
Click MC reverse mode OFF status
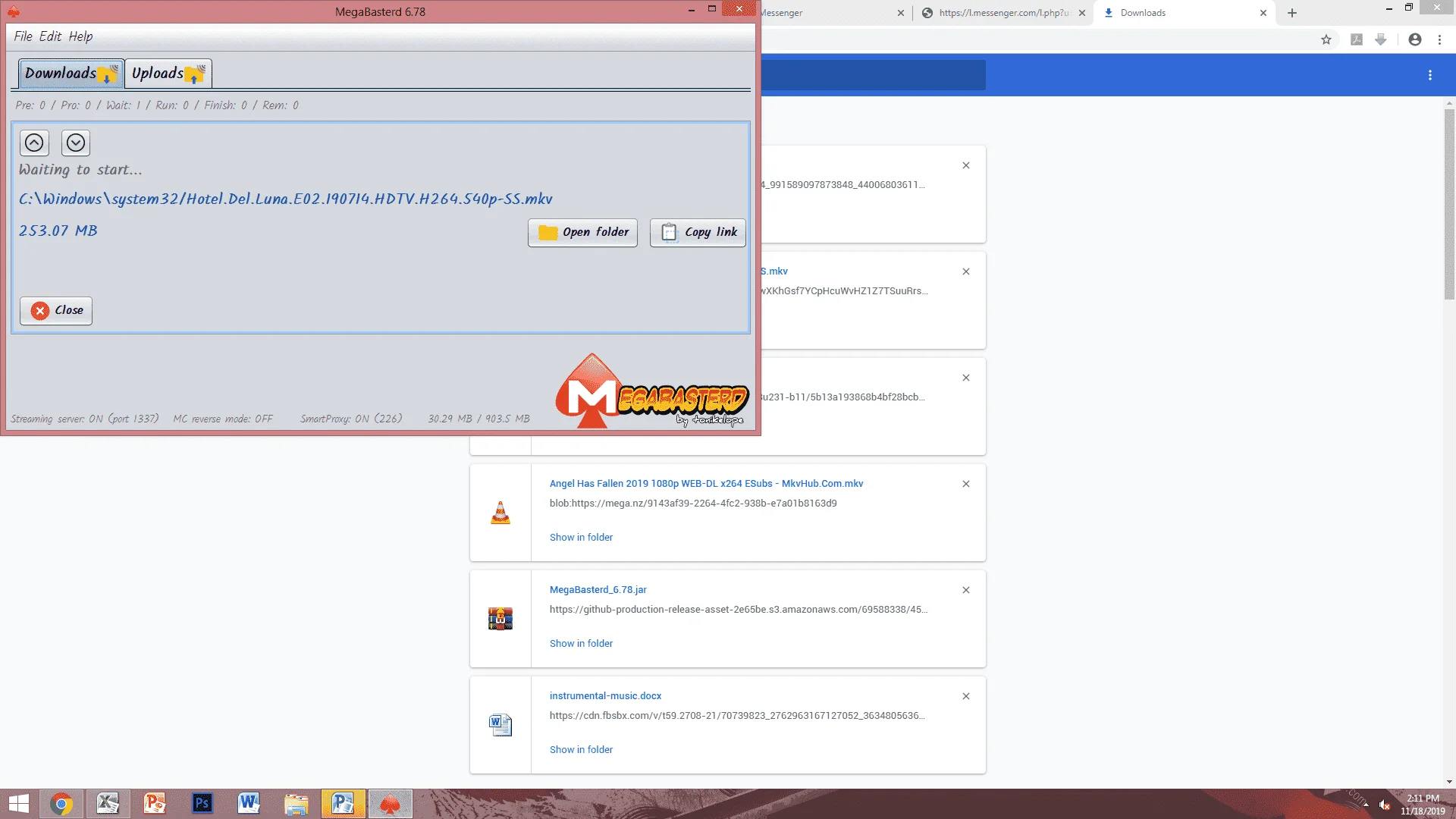tap(223, 419)
